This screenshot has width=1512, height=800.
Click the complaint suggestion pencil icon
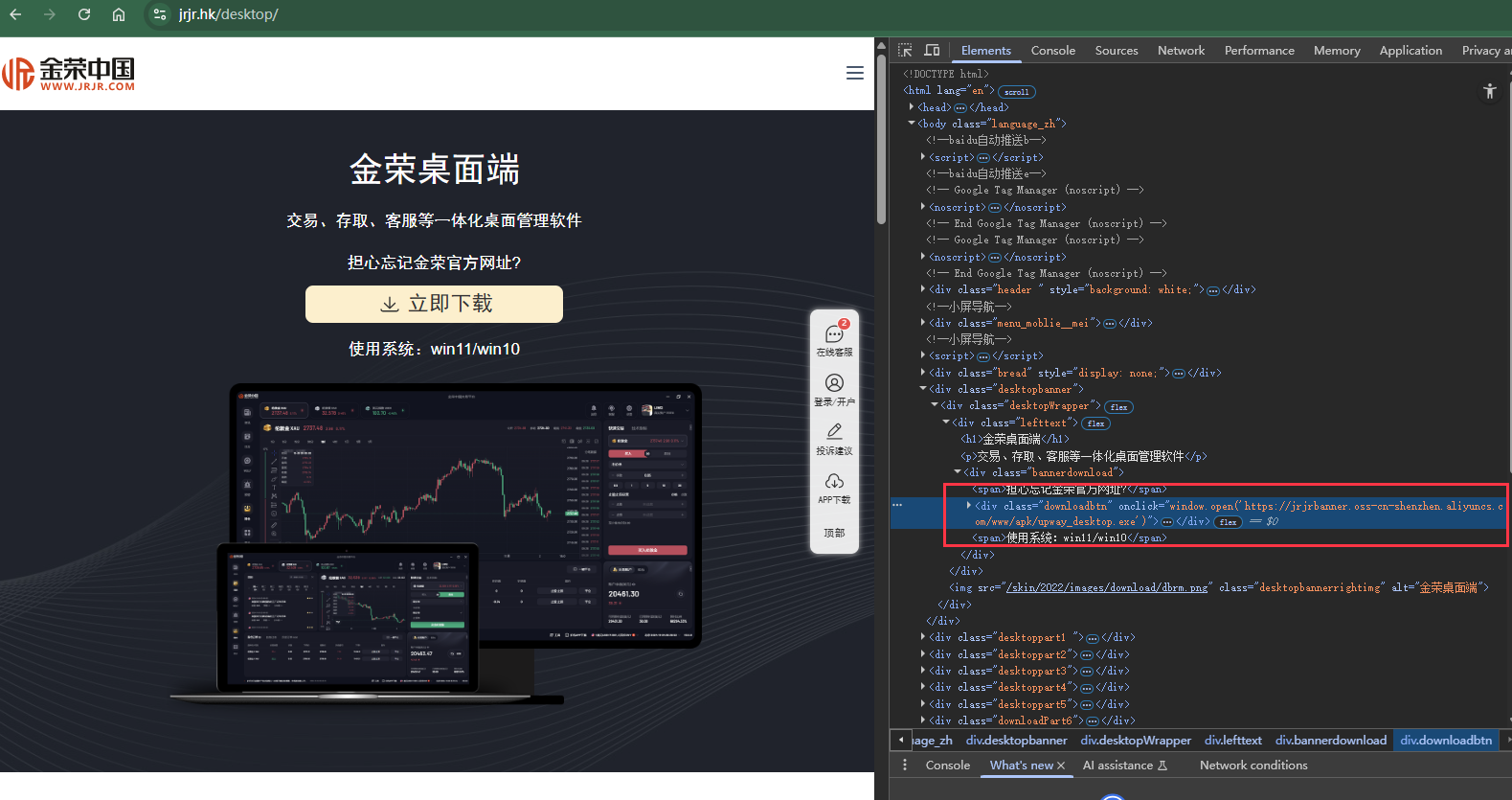834,432
